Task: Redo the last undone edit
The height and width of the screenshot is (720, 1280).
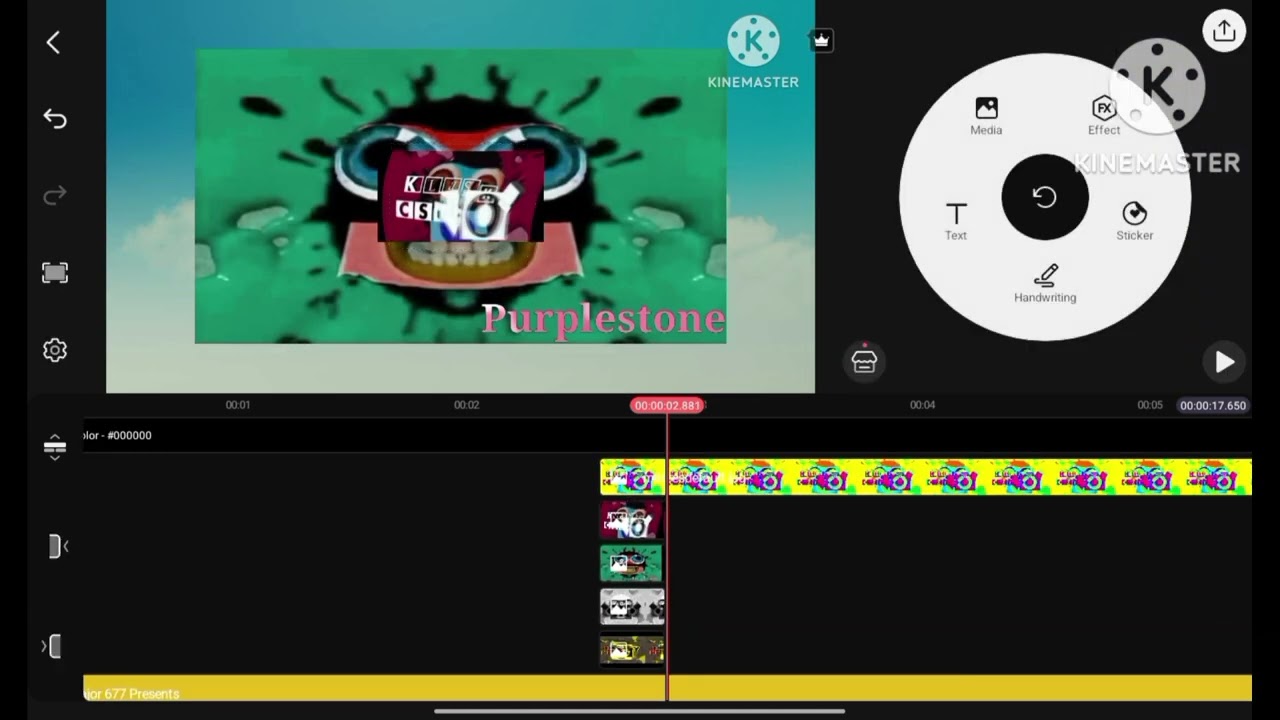Action: pos(54,195)
